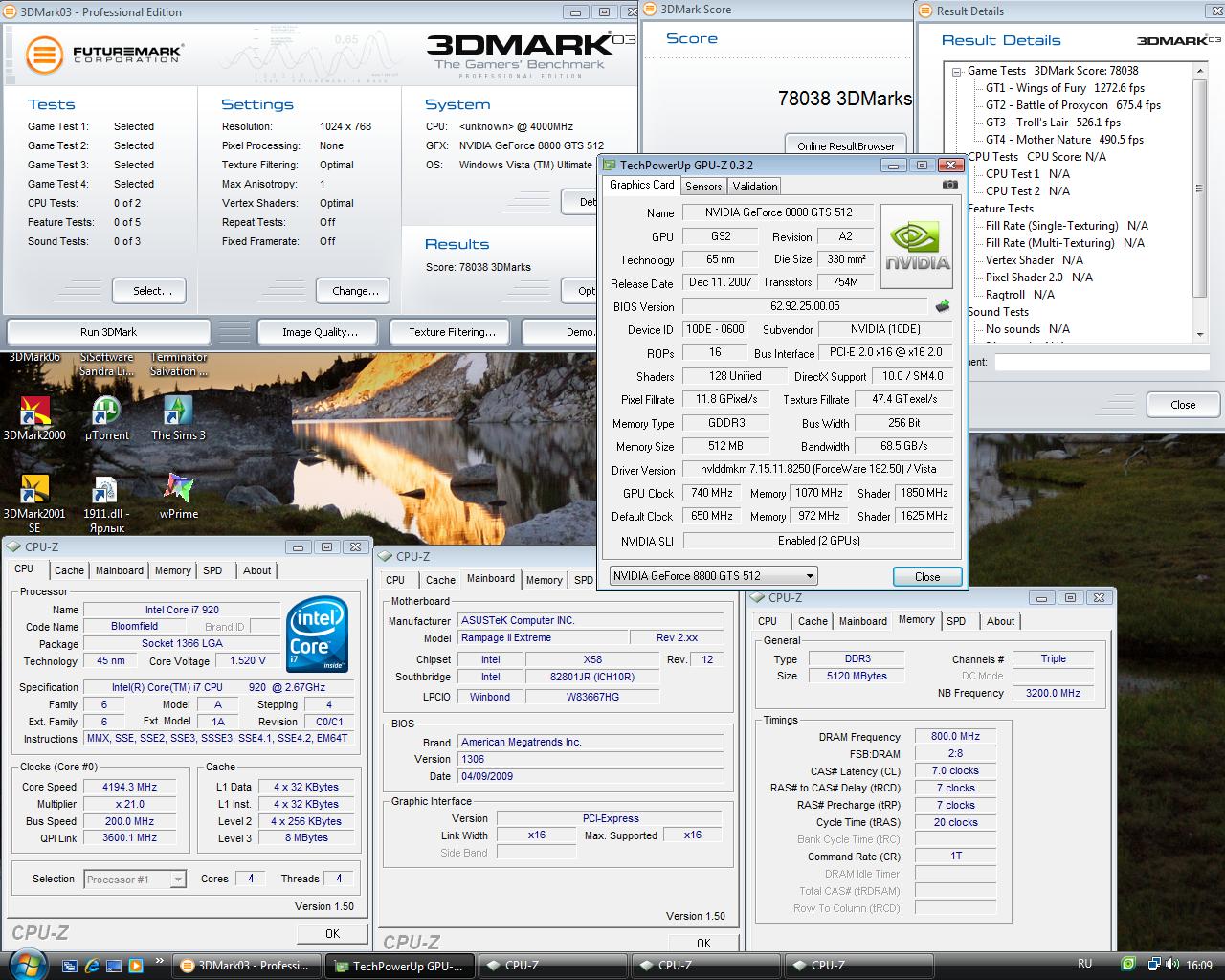Launch Windows Media Player from quick launch

[135, 965]
